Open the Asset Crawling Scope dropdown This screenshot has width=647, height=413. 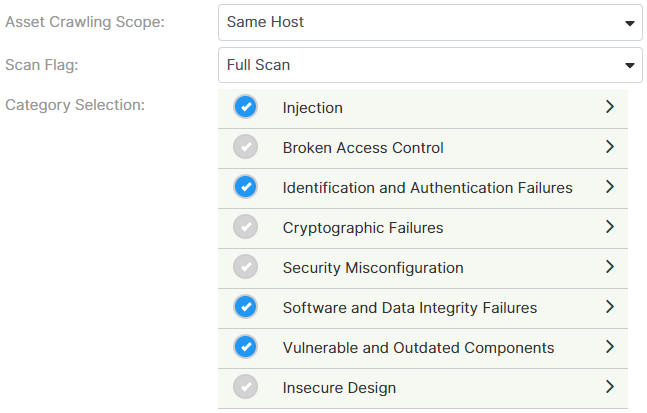pyautogui.click(x=430, y=21)
